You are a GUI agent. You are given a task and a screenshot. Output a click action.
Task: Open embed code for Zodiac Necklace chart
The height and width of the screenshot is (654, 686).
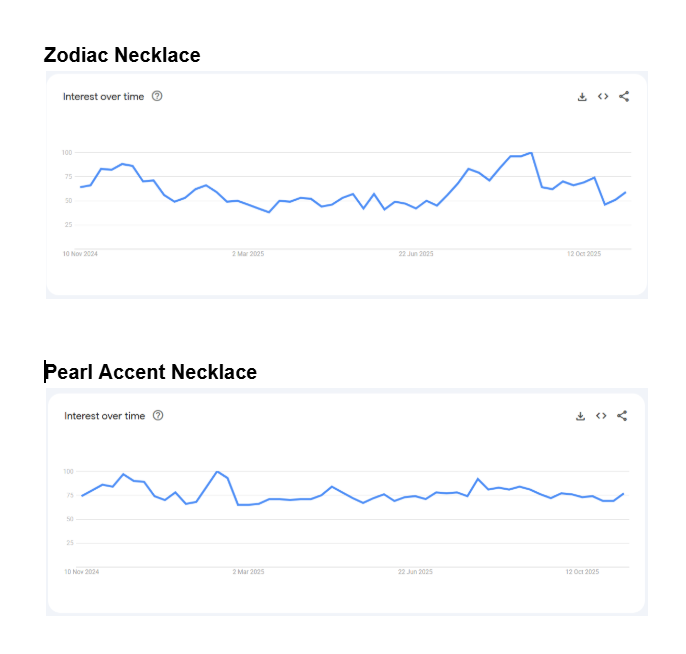point(603,97)
